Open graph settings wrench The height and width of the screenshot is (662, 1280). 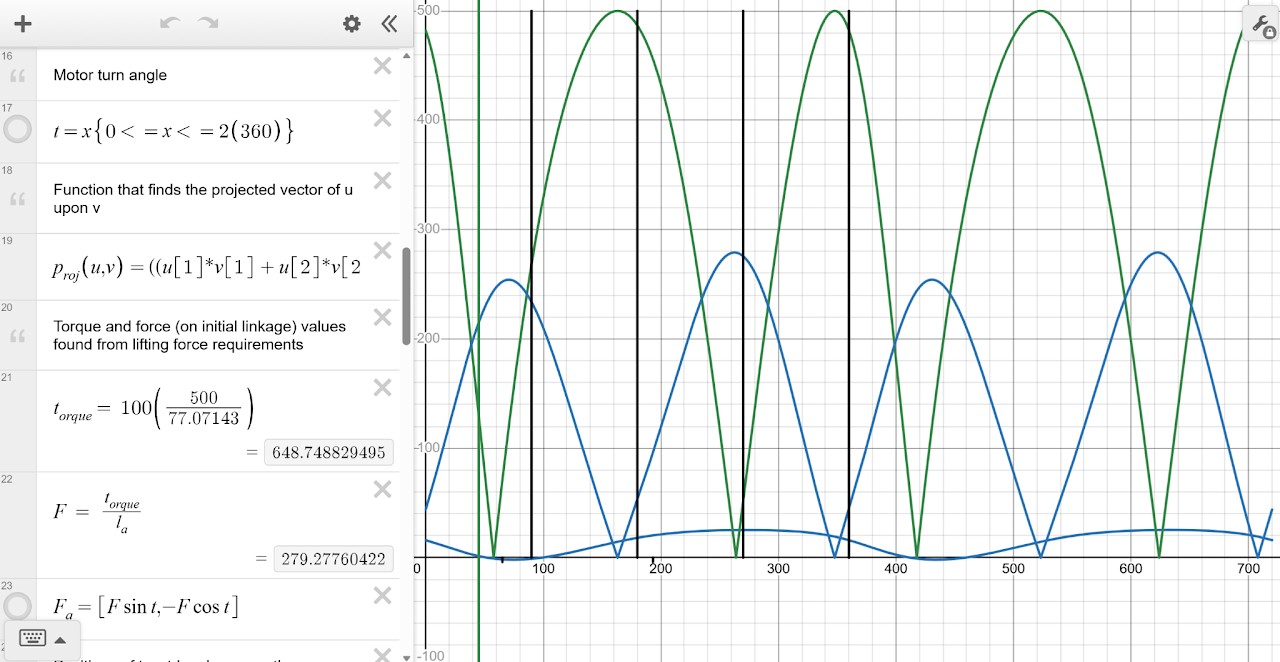1262,24
